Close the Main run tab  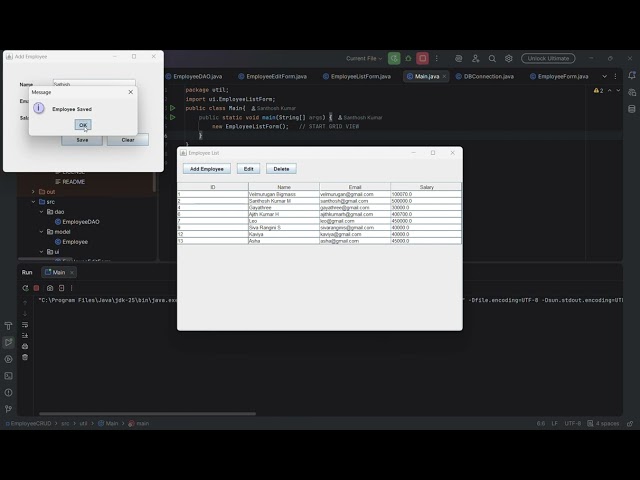[x=72, y=272]
